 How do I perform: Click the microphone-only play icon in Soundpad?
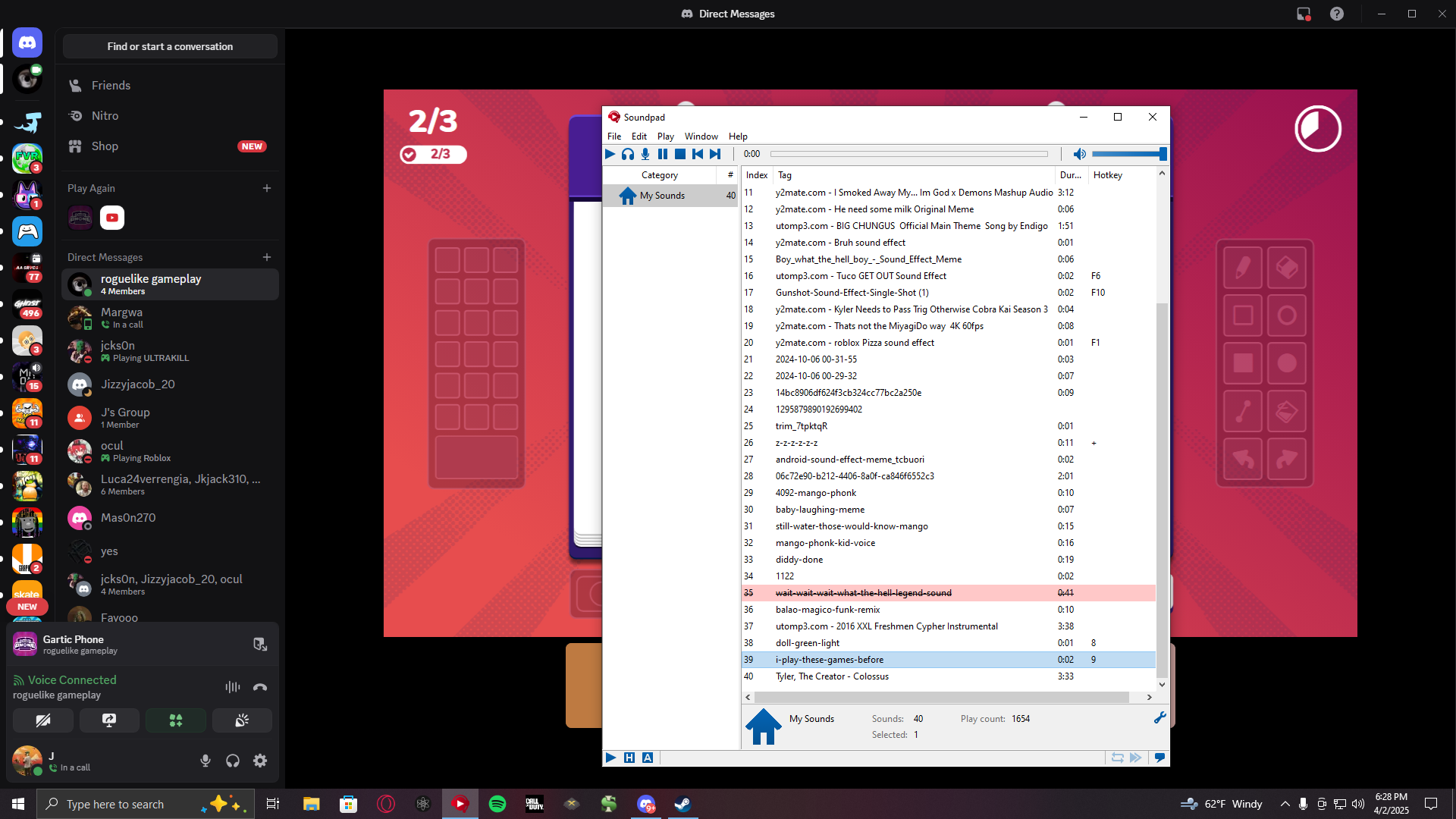point(645,154)
